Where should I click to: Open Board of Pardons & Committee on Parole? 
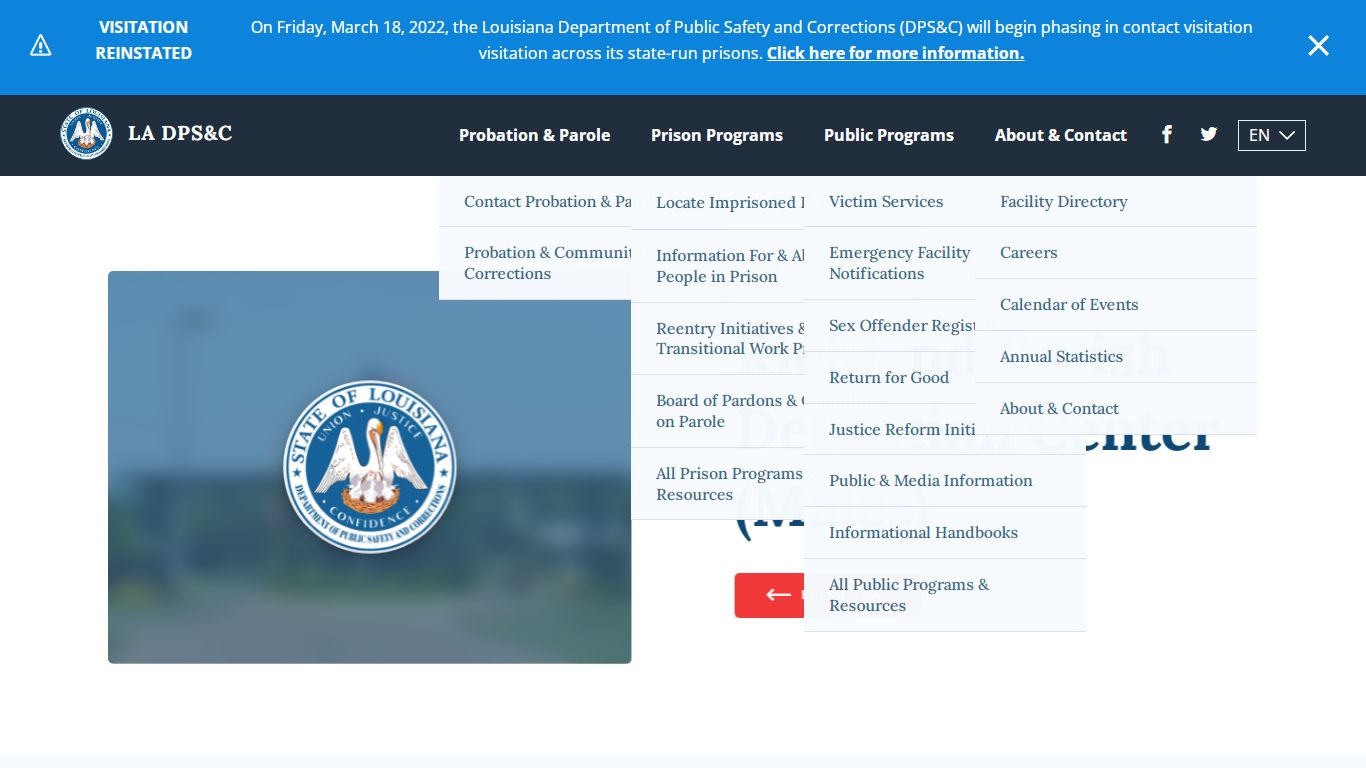[717, 411]
